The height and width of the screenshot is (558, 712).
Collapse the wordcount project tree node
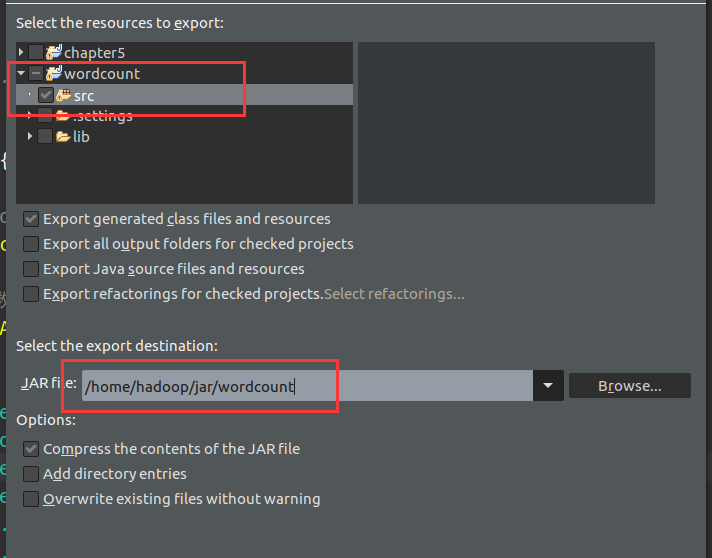click(21, 73)
